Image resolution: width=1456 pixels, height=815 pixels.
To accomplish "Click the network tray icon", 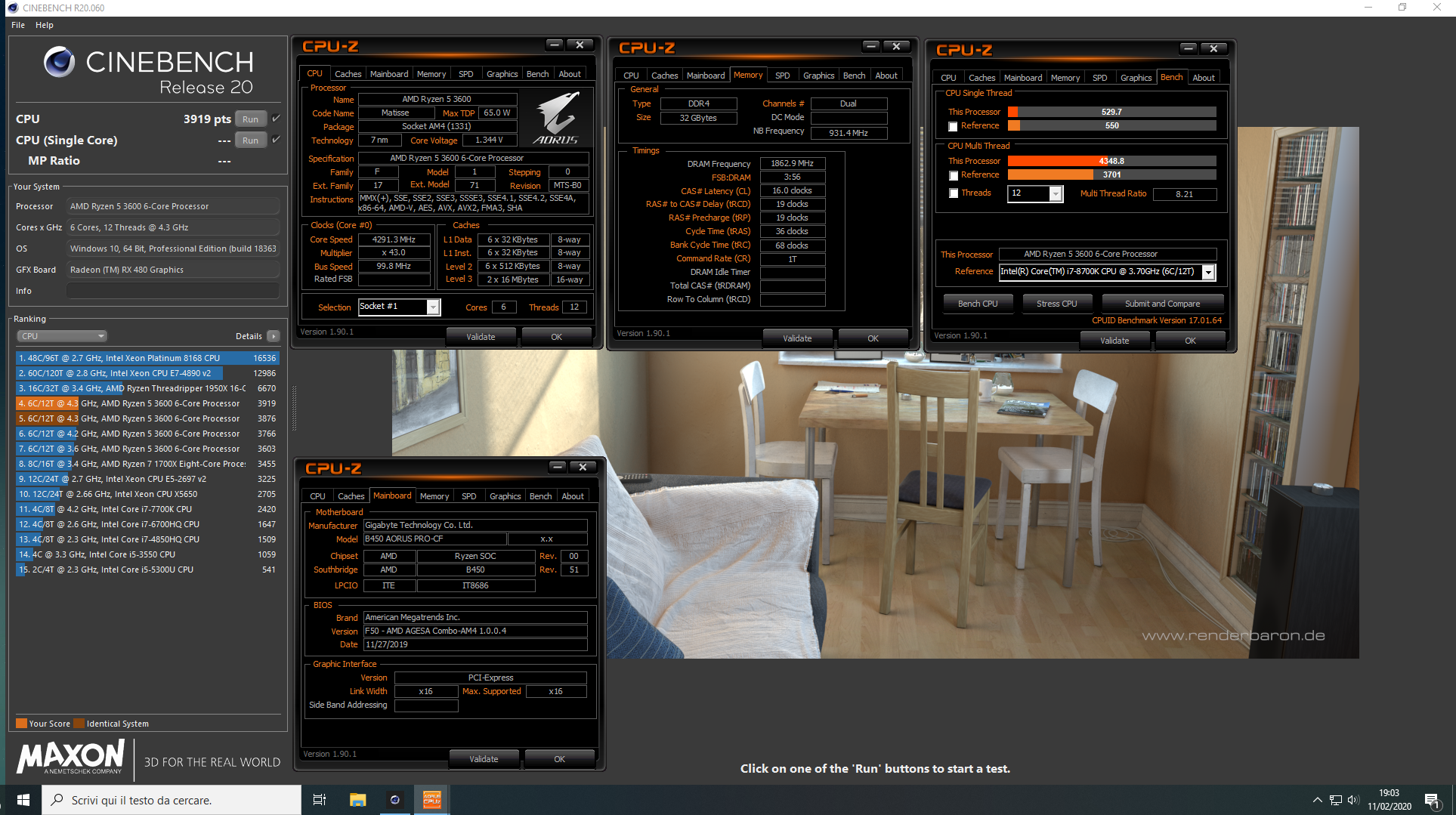I will tap(1336, 800).
